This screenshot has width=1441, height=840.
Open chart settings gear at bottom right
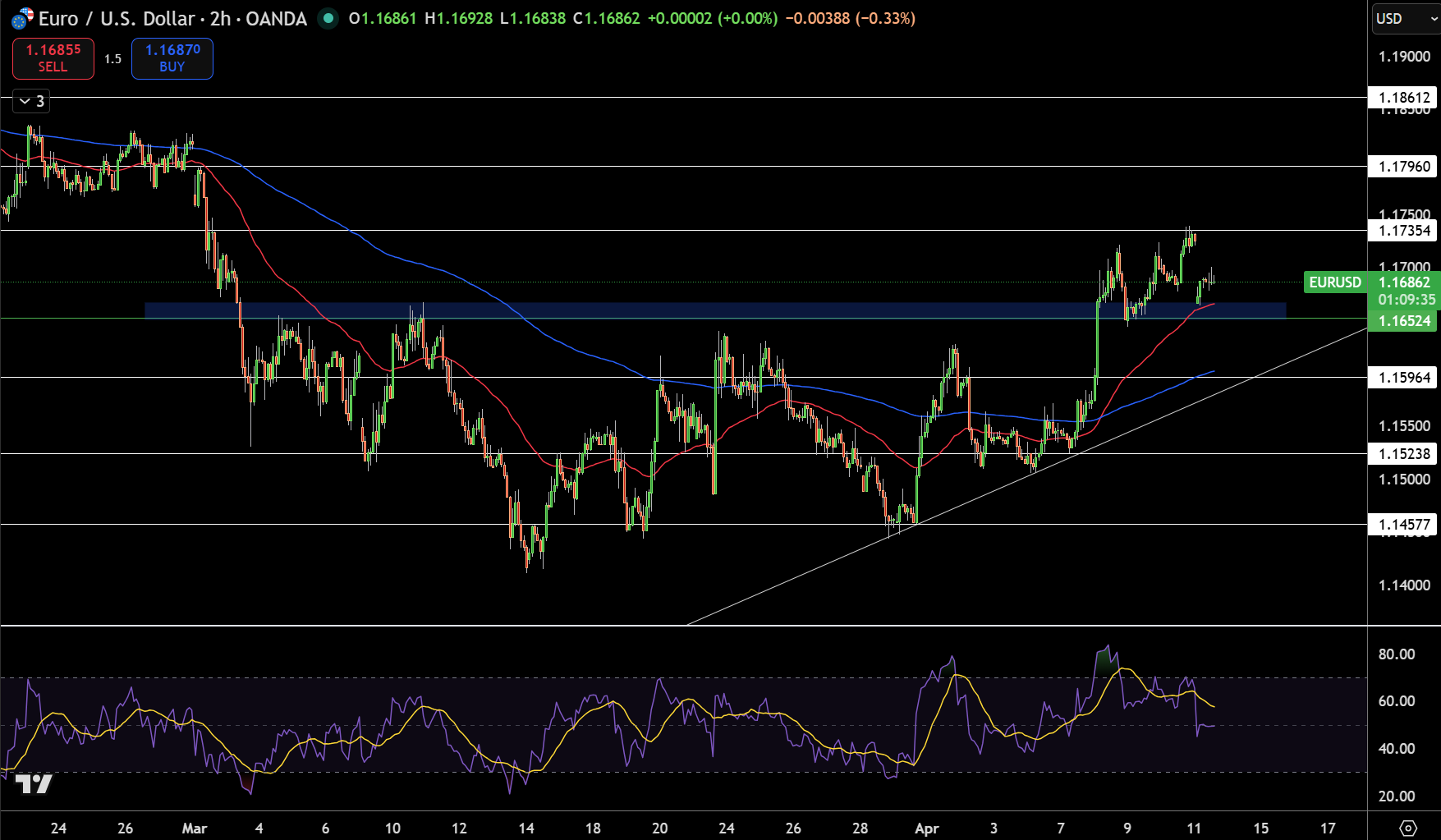(x=1408, y=828)
